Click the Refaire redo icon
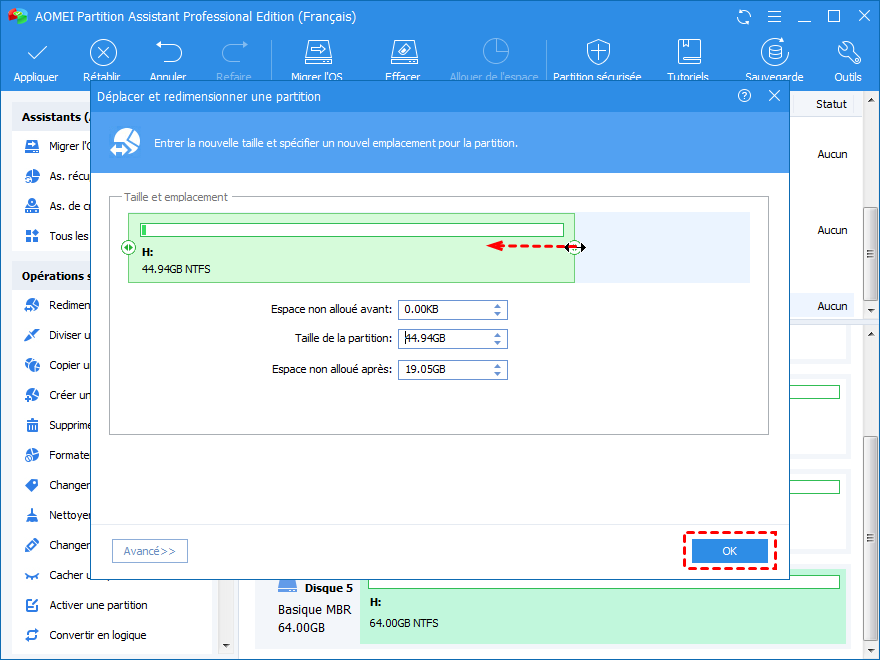880x660 pixels. pyautogui.click(x=235, y=52)
